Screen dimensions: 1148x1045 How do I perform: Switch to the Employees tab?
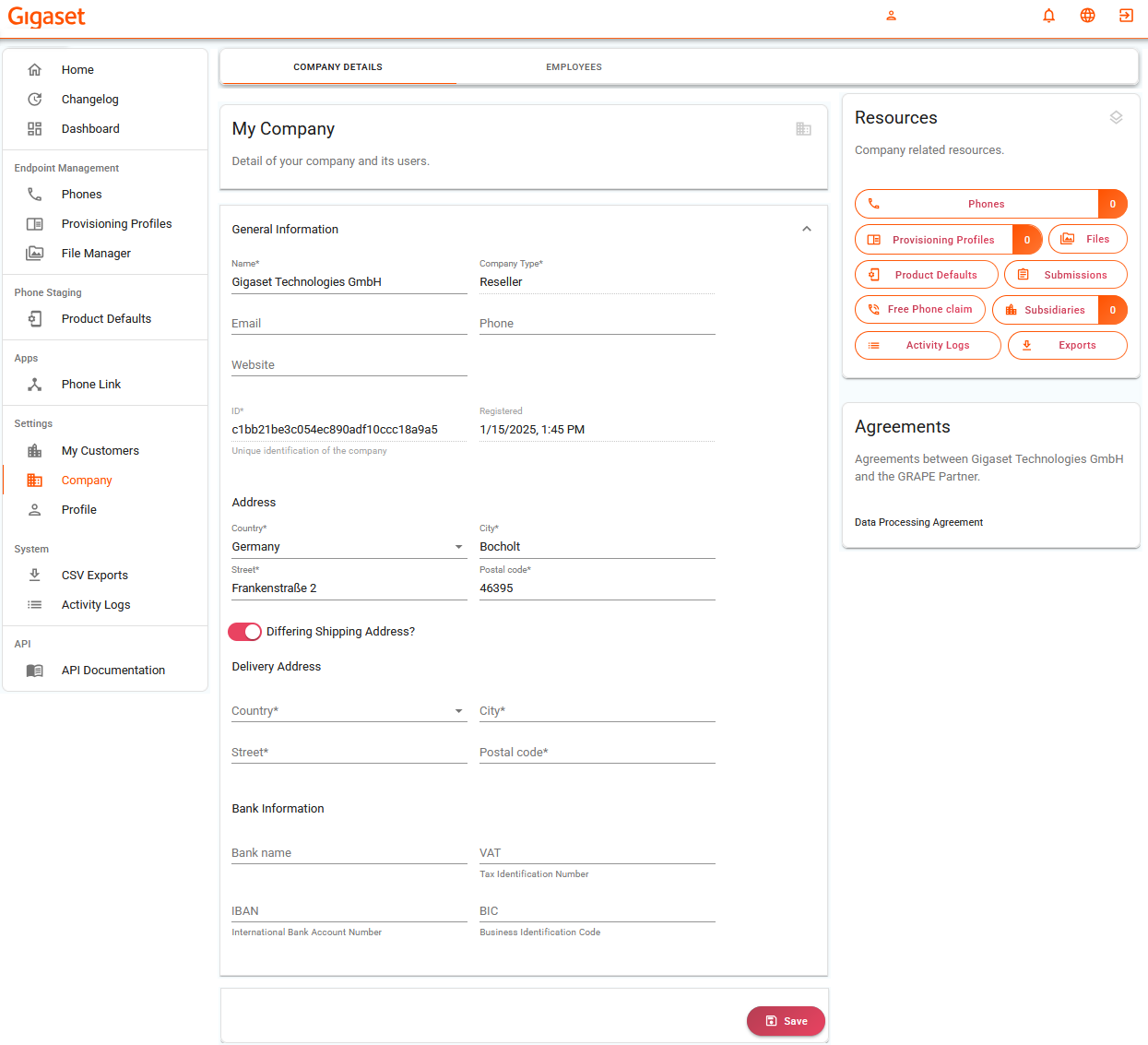574,67
